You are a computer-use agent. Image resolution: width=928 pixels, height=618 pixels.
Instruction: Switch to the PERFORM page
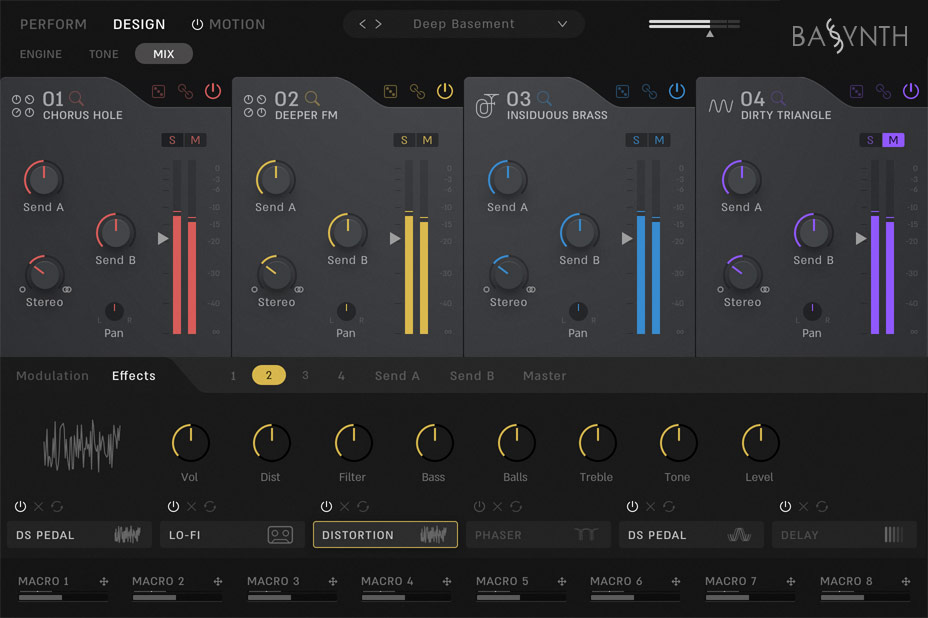point(53,23)
